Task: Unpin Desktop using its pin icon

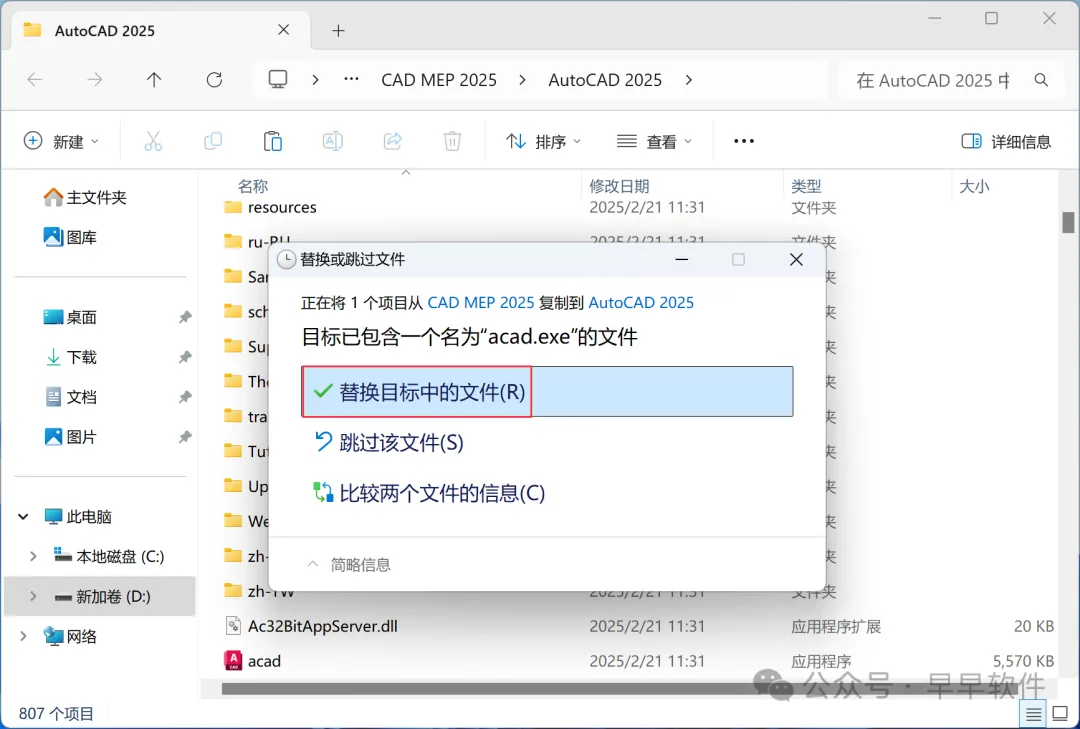Action: tap(185, 317)
